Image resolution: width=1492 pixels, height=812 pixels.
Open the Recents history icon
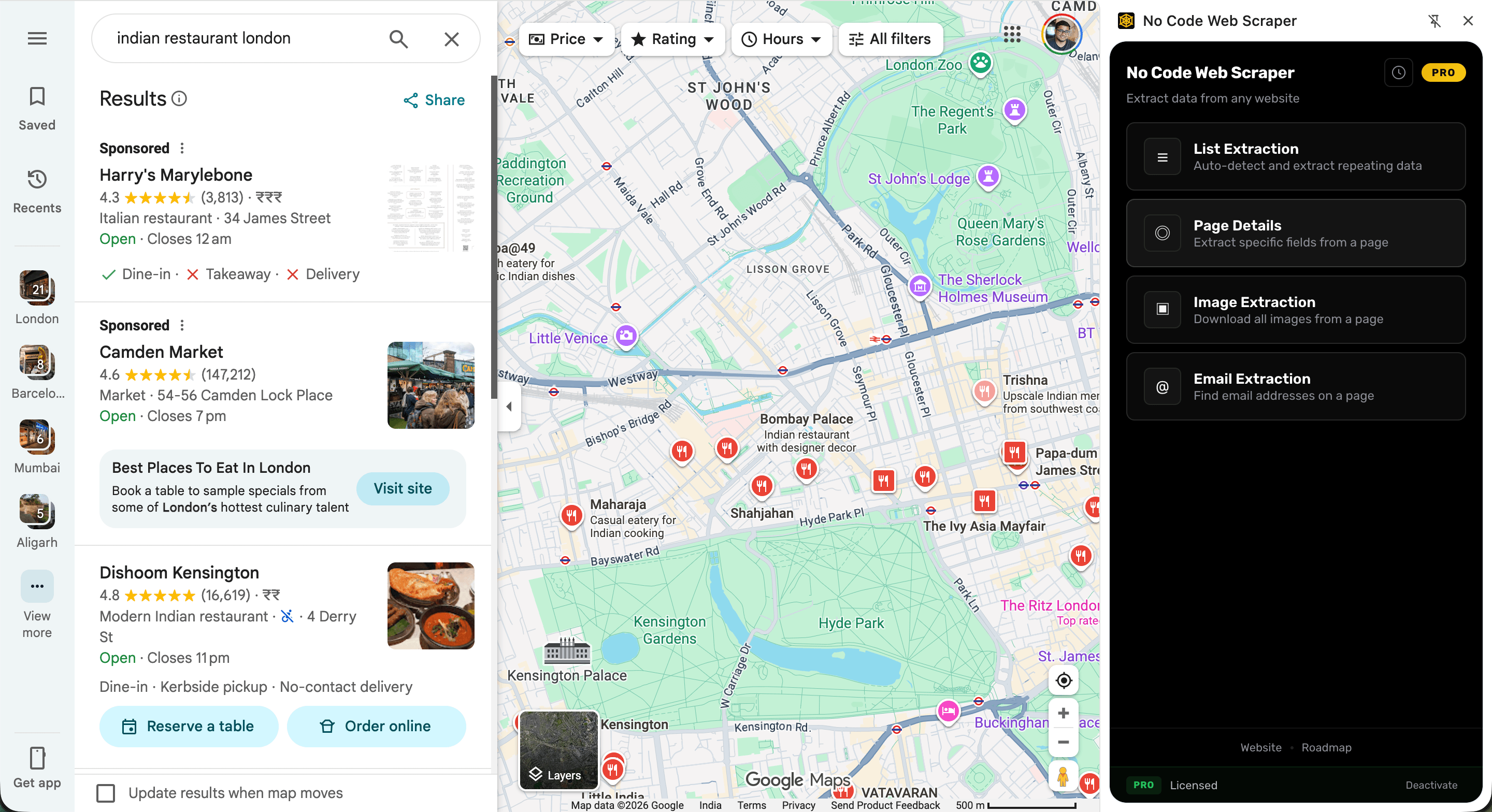coord(37,180)
